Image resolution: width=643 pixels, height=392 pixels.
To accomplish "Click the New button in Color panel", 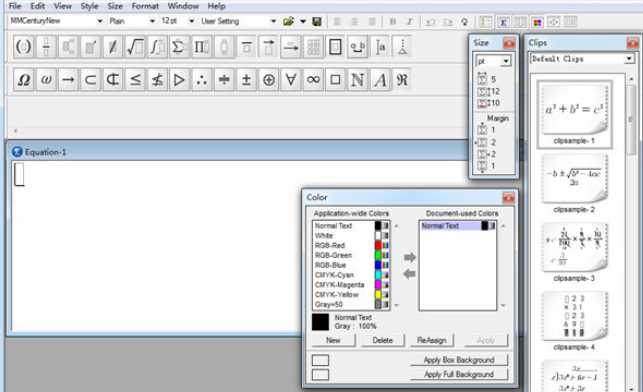I will click(333, 340).
